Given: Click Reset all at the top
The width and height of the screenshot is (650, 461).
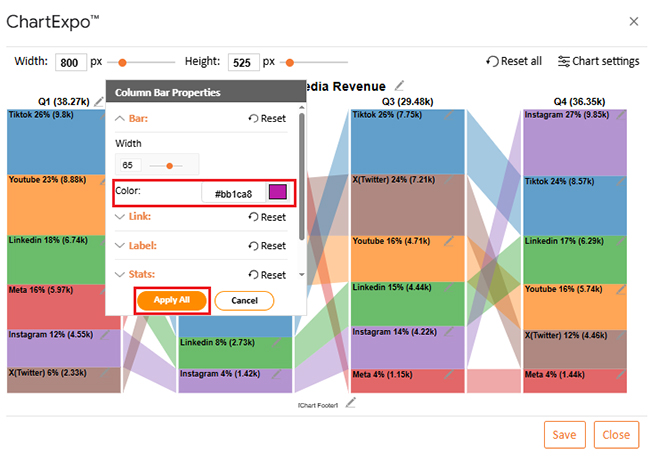Looking at the screenshot, I should click(514, 61).
